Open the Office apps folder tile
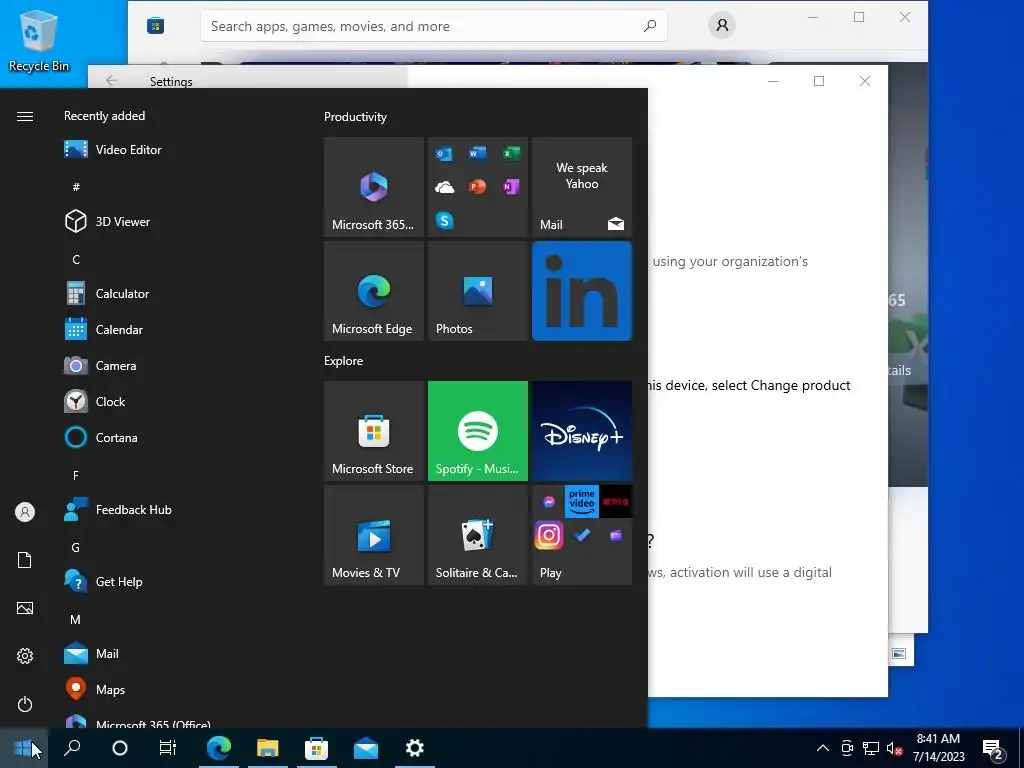1024x768 pixels. click(478, 187)
